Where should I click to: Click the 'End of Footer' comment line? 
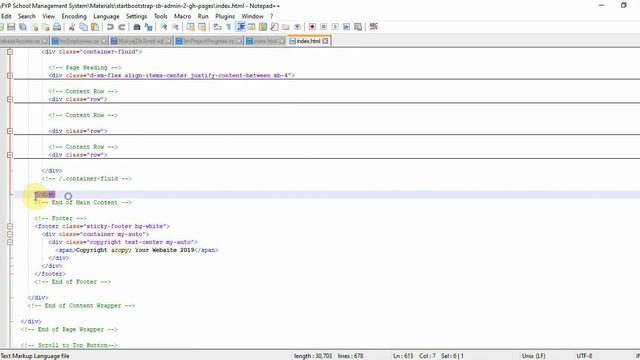pyautogui.click(x=73, y=282)
